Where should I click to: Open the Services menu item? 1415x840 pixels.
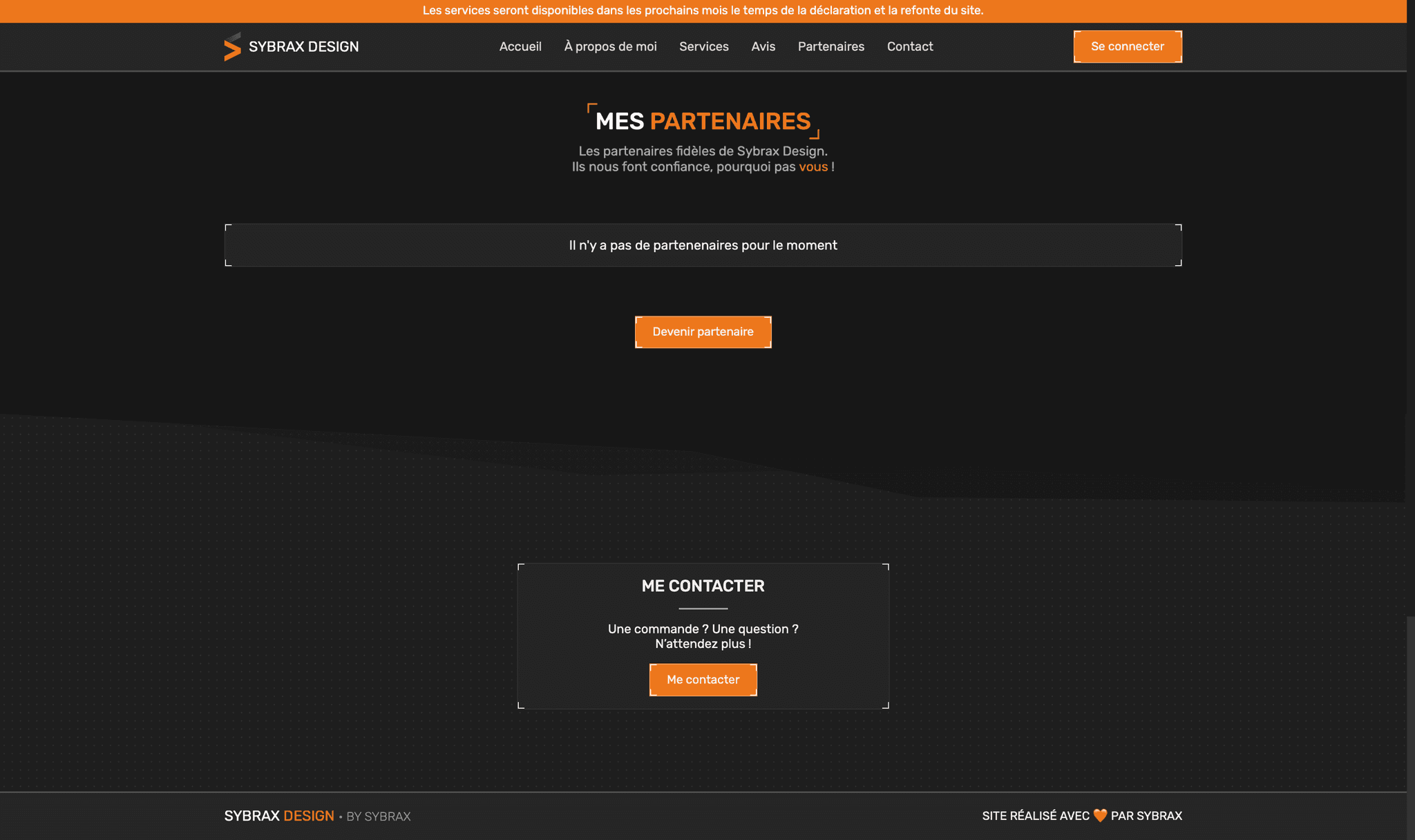[x=703, y=46]
